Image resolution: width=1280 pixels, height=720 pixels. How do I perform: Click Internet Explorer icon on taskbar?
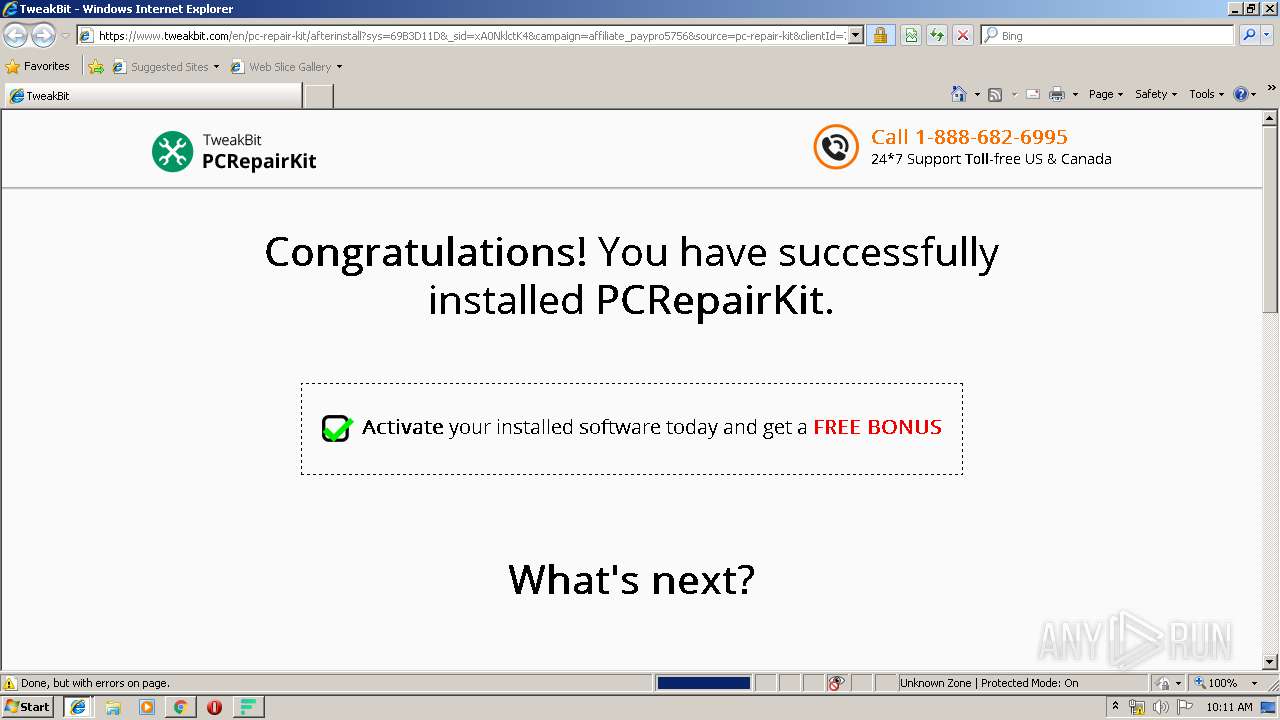click(x=78, y=707)
